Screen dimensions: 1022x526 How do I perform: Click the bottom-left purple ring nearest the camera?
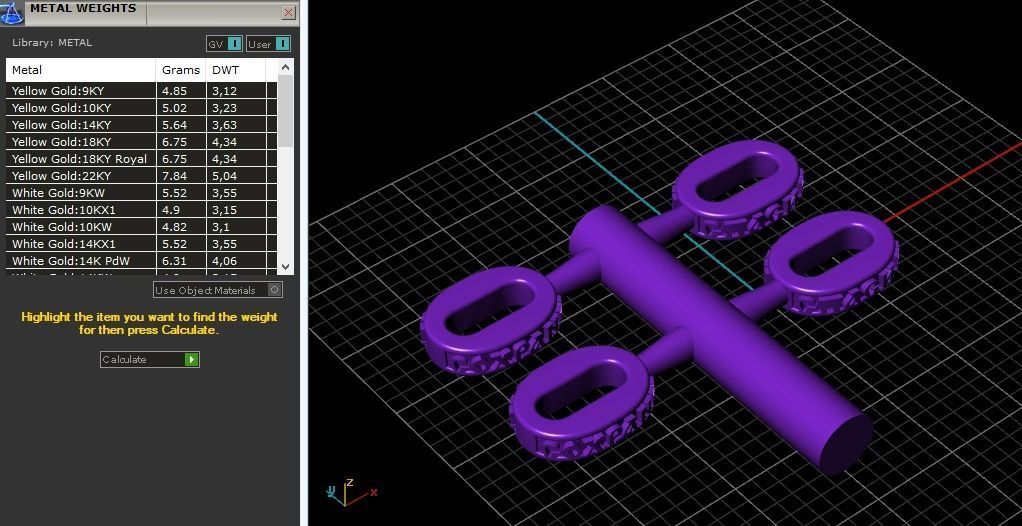pos(581,404)
